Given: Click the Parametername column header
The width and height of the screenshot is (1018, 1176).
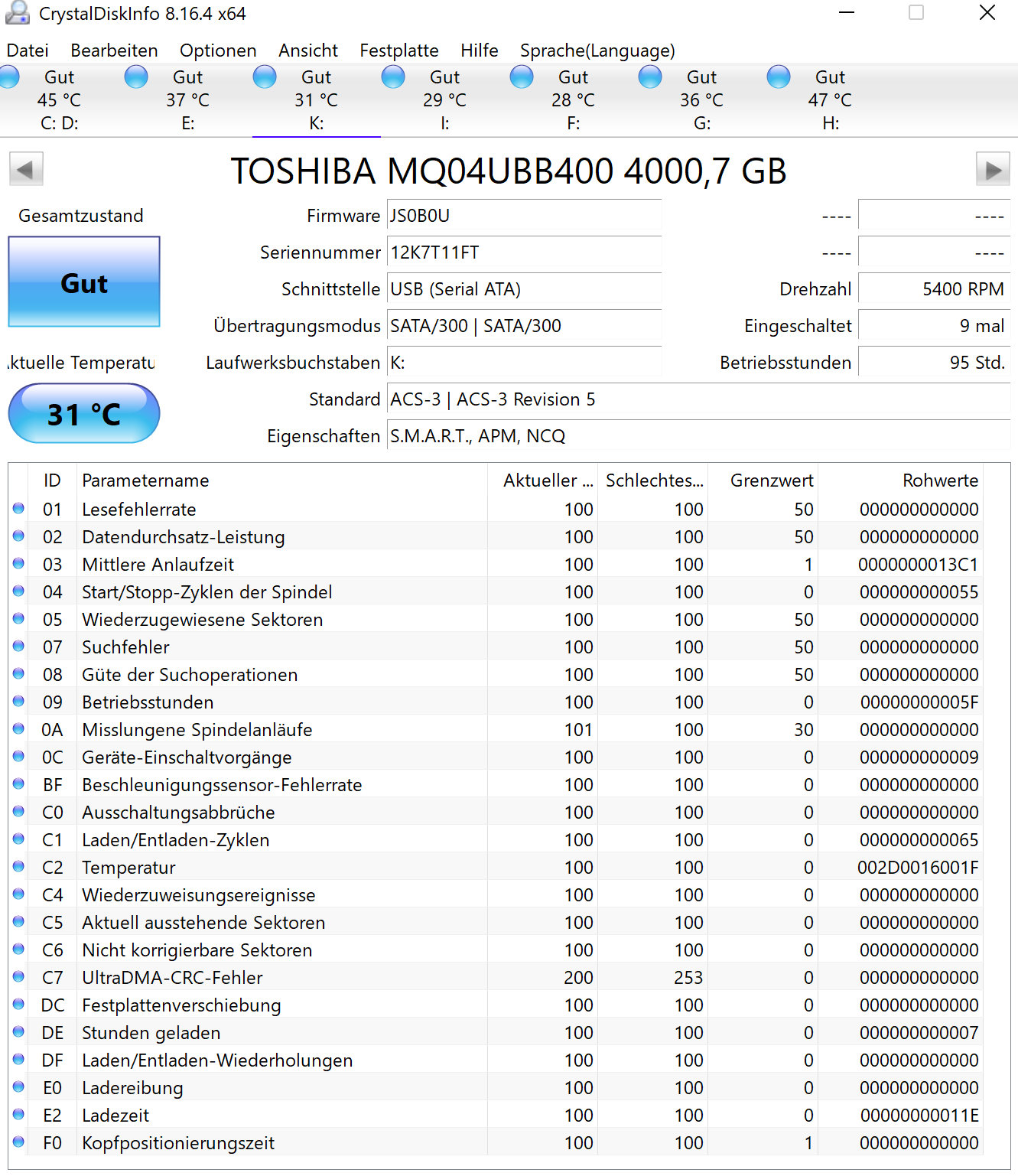Looking at the screenshot, I should click(x=282, y=480).
